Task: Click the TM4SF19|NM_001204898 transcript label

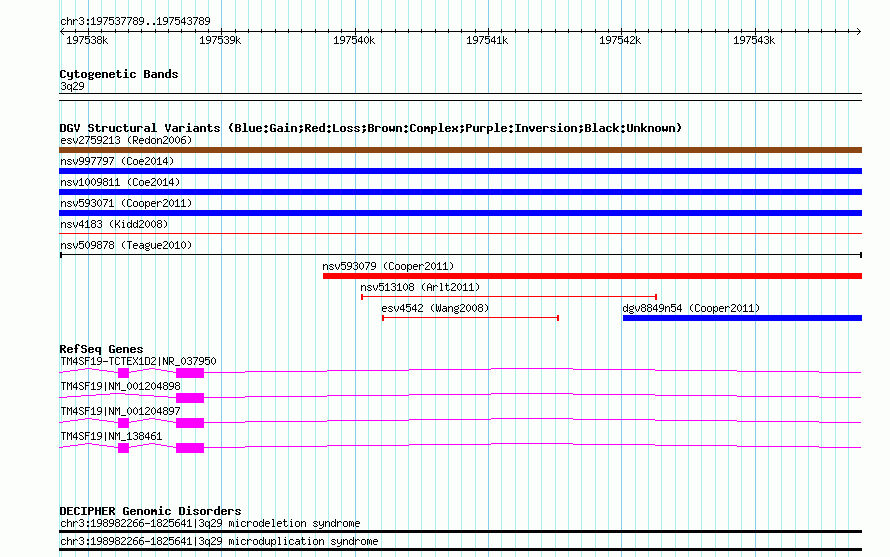Action: pyautogui.click(x=120, y=386)
